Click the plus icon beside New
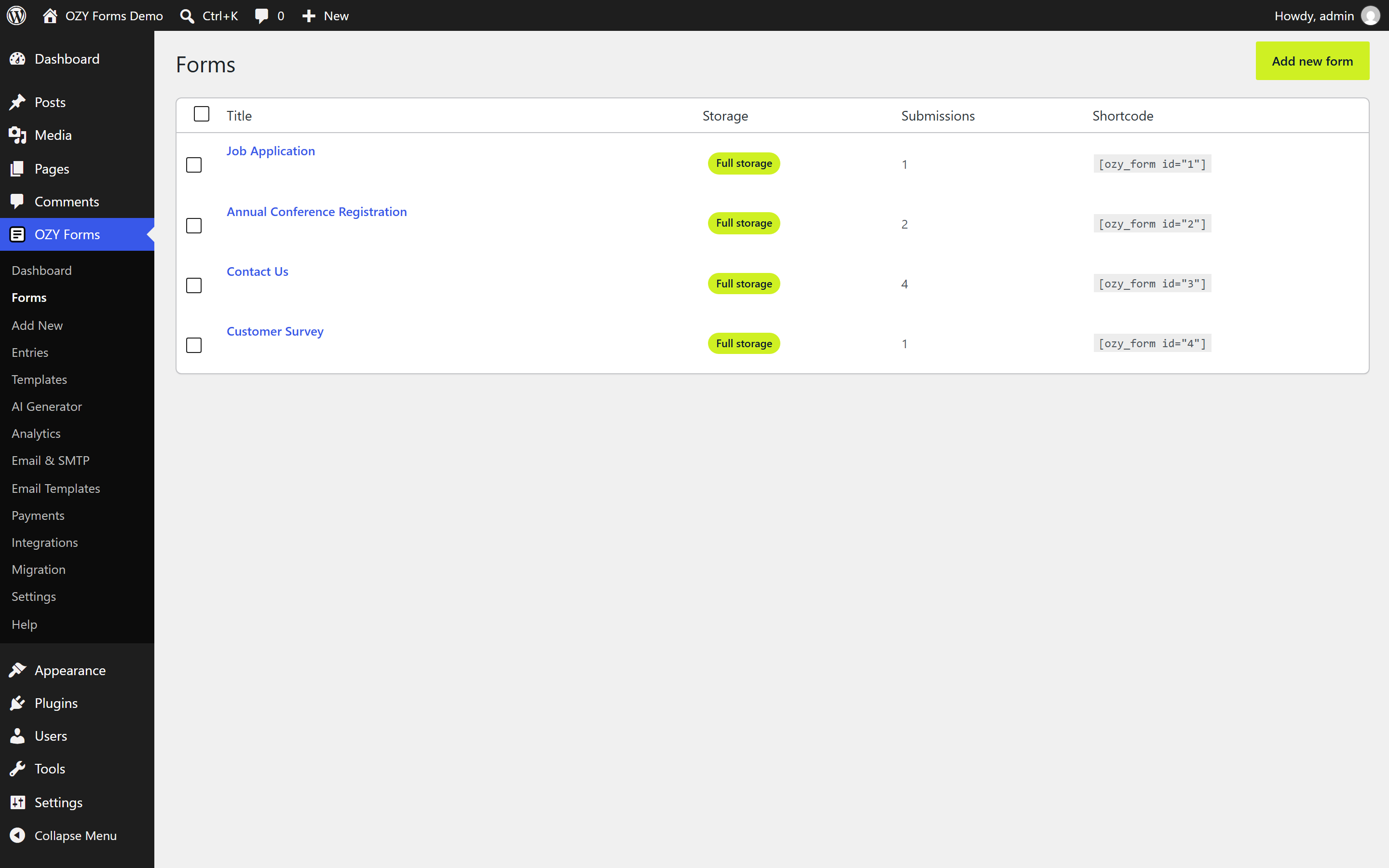 point(309,15)
